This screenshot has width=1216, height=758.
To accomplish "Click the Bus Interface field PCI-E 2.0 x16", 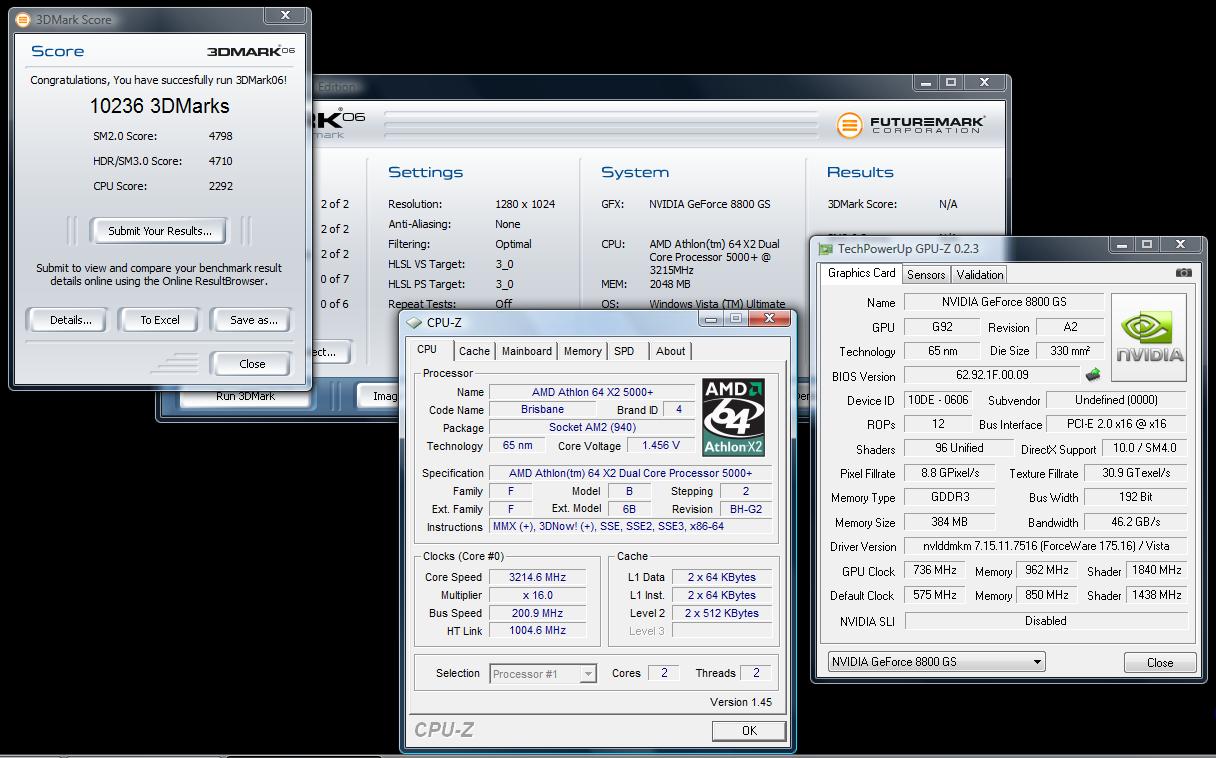I will click(1115, 424).
